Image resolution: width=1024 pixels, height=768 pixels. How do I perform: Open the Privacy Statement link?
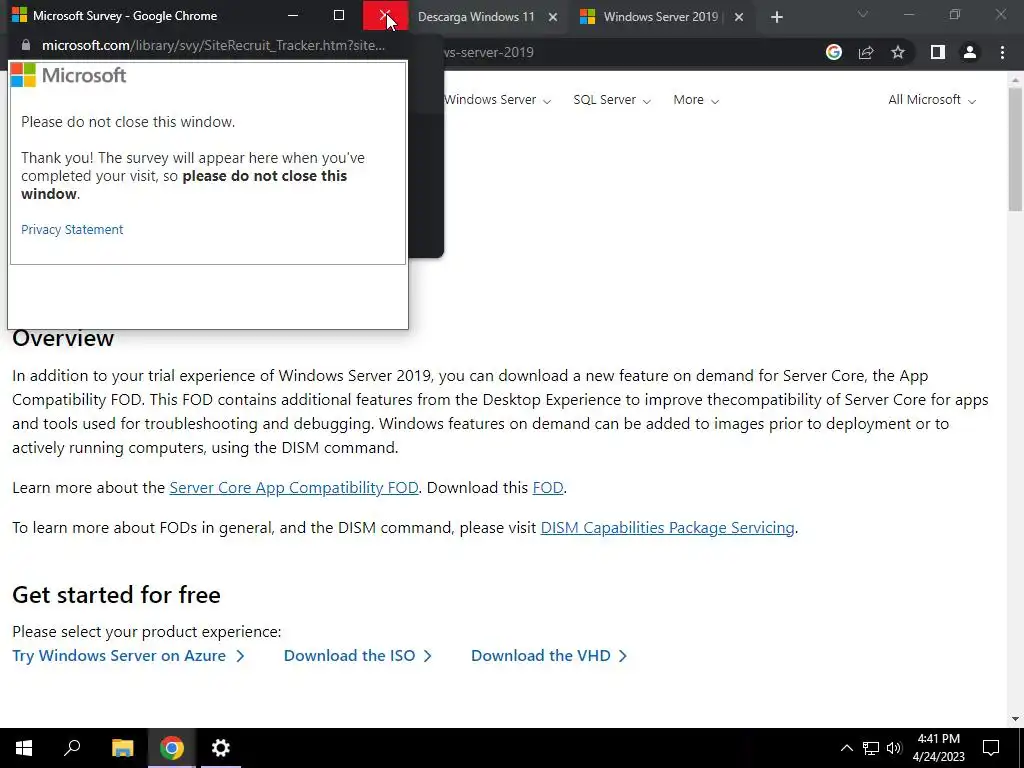point(72,229)
